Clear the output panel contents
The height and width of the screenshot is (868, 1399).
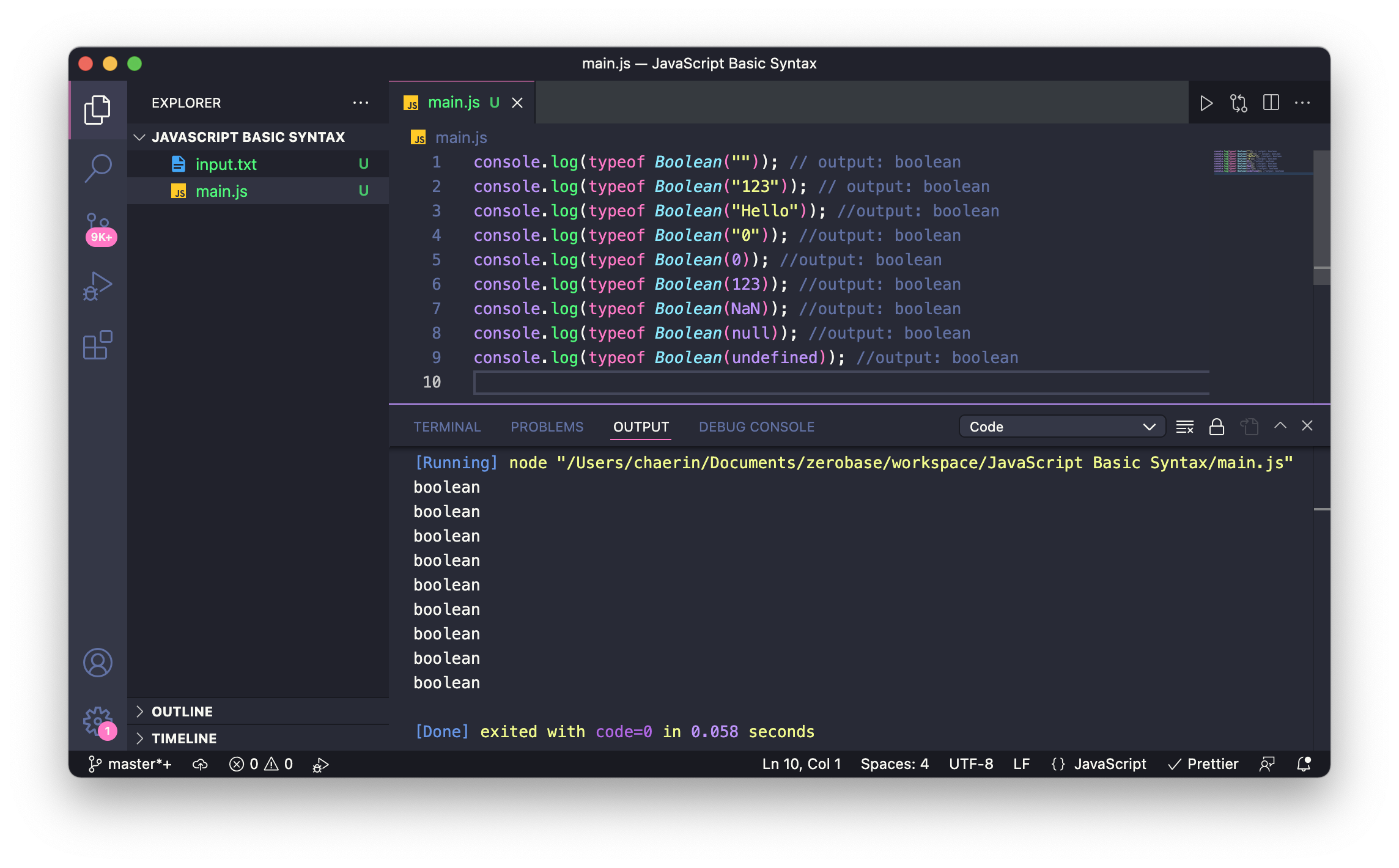(x=1184, y=427)
